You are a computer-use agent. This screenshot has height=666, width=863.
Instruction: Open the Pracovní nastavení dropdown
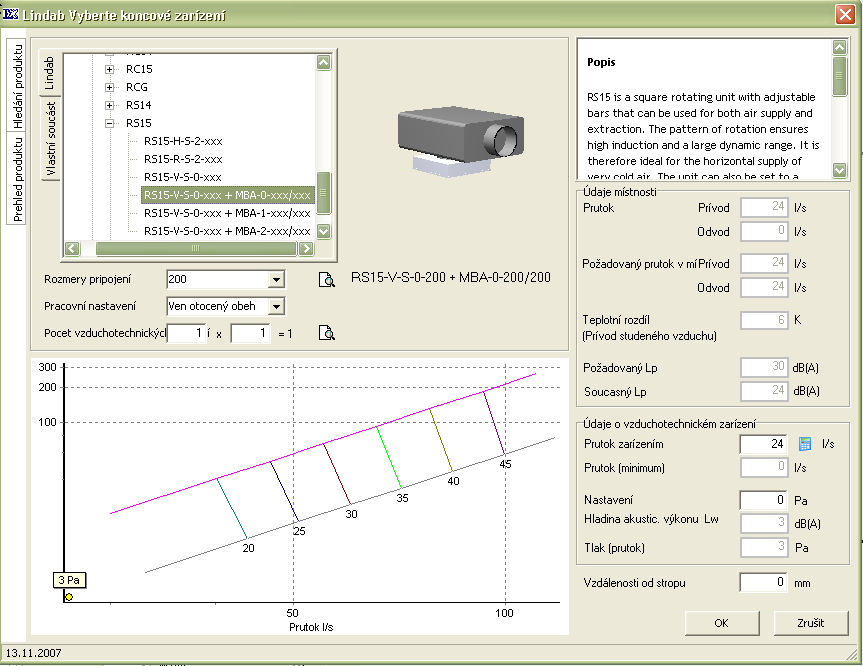point(276,306)
